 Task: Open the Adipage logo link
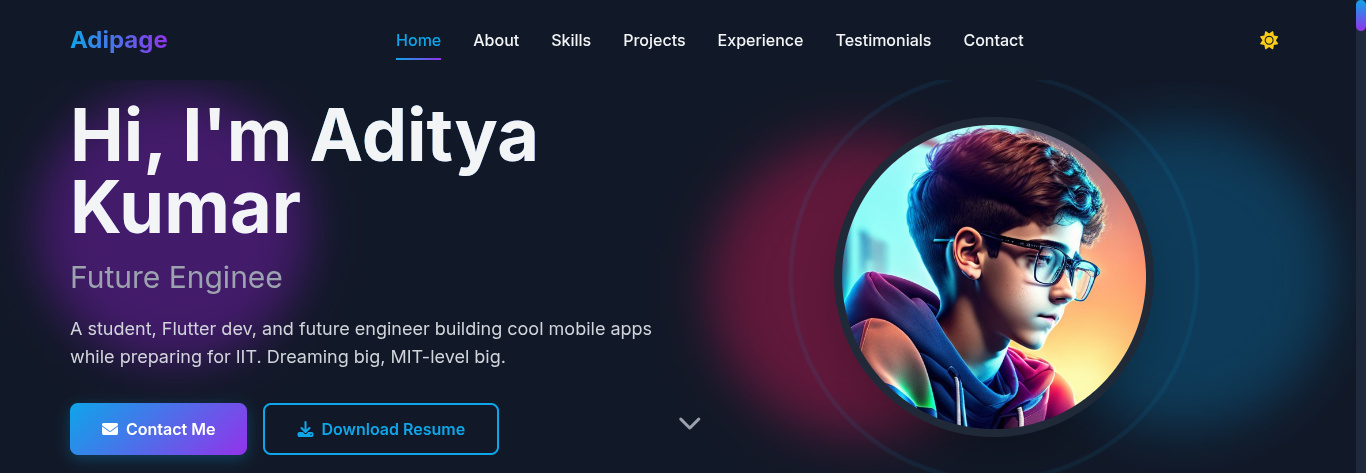pyautogui.click(x=119, y=40)
